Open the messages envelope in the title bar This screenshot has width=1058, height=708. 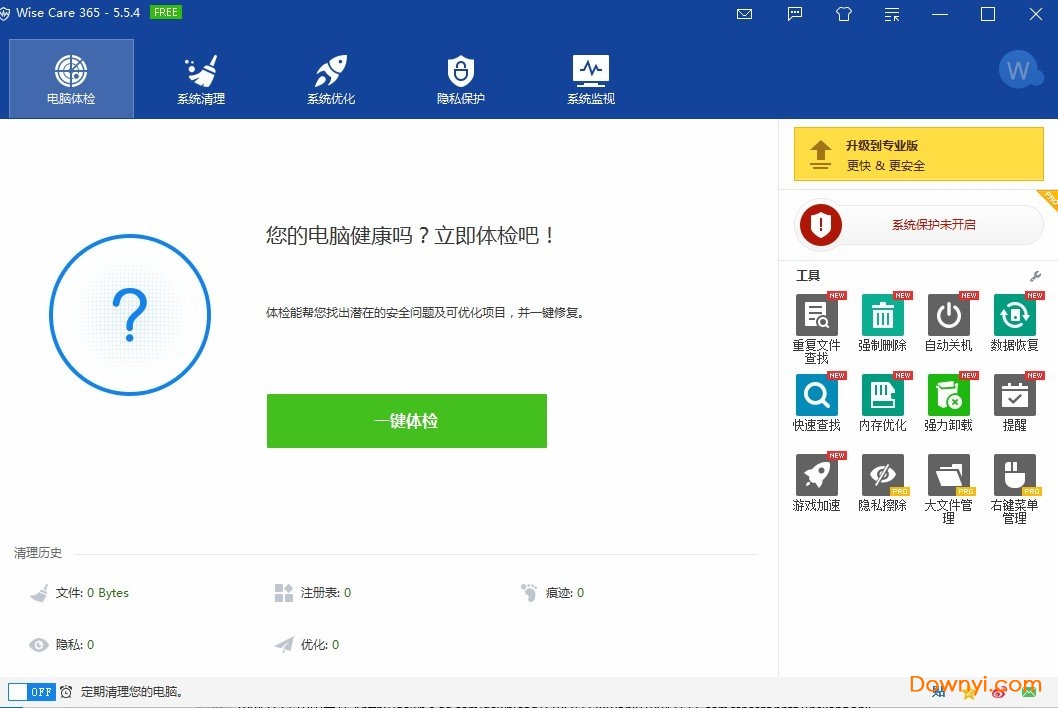click(744, 14)
